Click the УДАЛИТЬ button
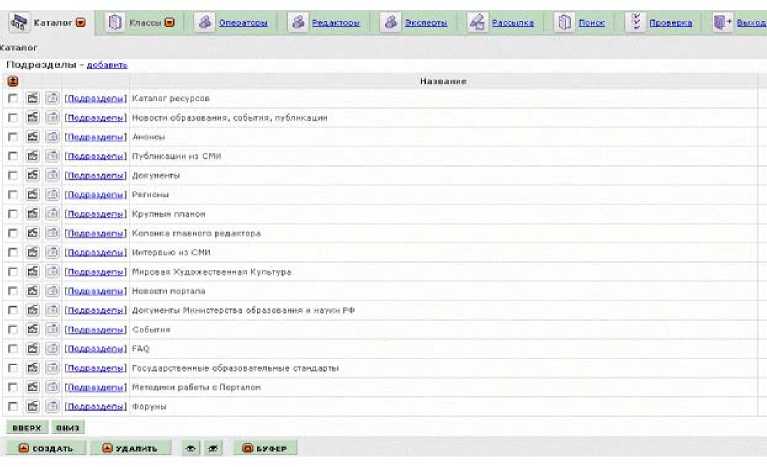This screenshot has height=467, width=767. pyautogui.click(x=131, y=448)
